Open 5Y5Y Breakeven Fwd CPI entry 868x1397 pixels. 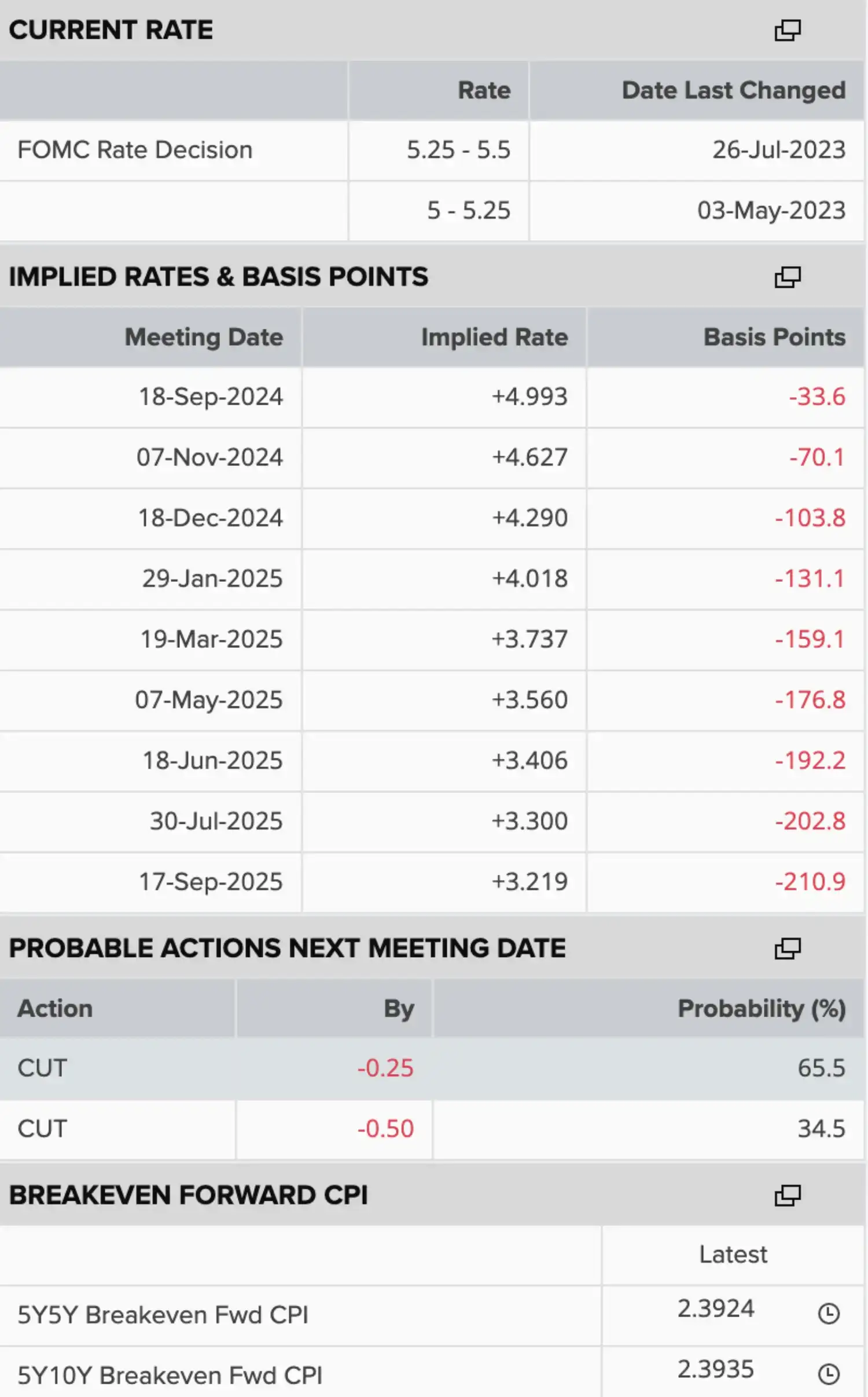(x=163, y=1315)
